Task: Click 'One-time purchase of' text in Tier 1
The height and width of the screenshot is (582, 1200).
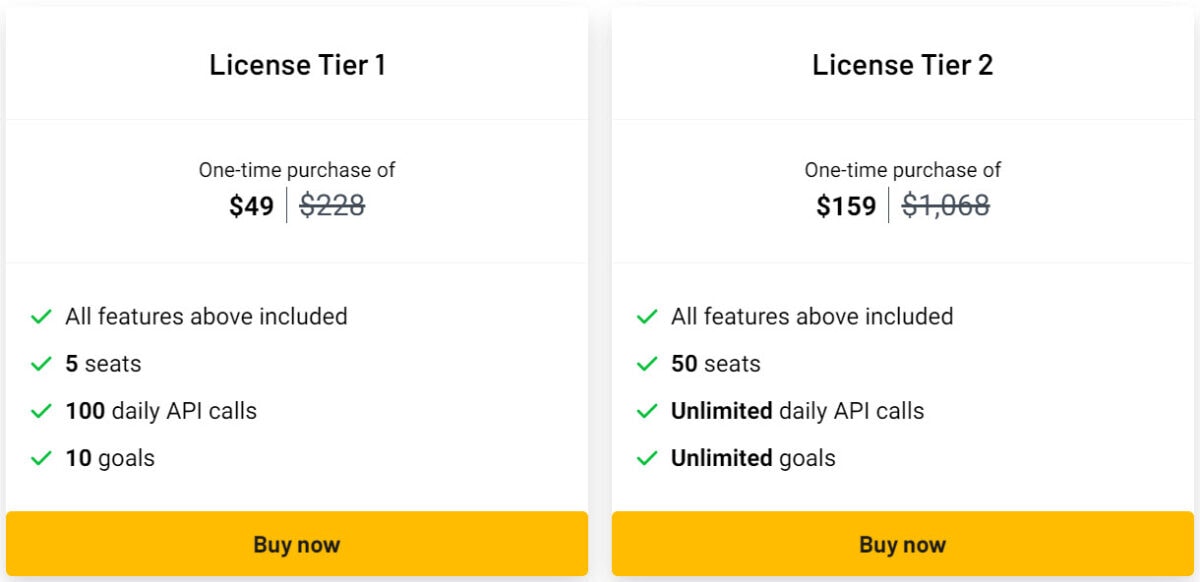Action: point(297,170)
